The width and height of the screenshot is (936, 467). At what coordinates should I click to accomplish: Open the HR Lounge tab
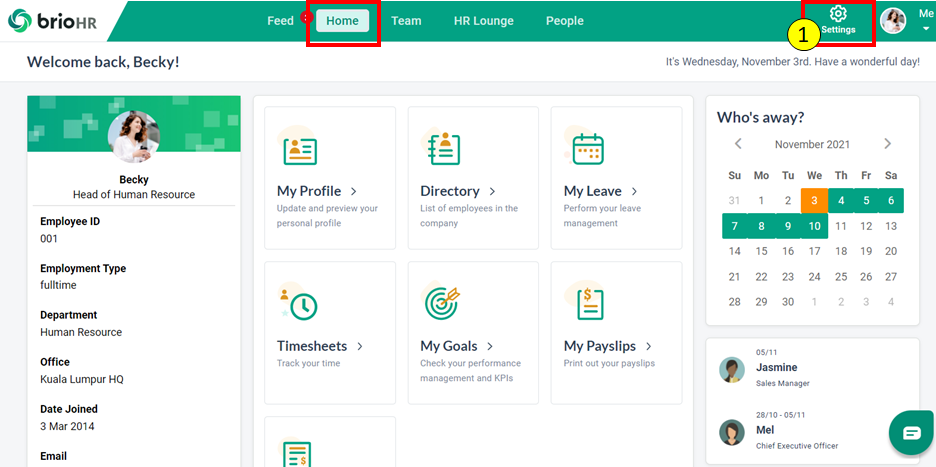pos(484,21)
